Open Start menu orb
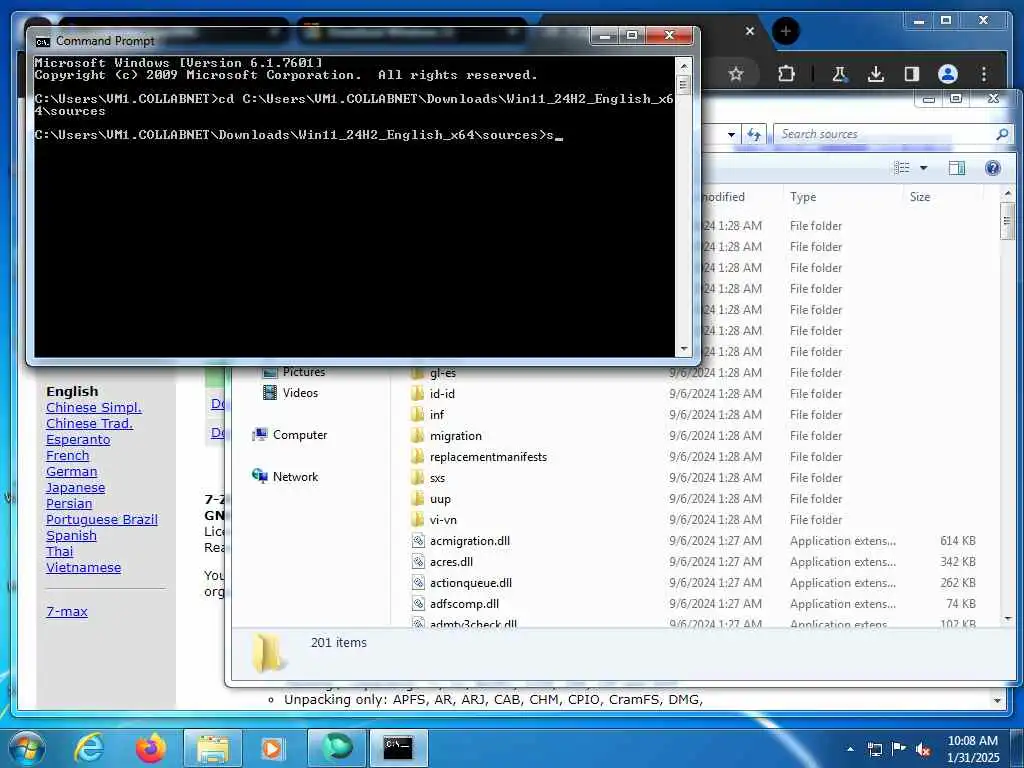This screenshot has height=768, width=1024. click(x=27, y=748)
